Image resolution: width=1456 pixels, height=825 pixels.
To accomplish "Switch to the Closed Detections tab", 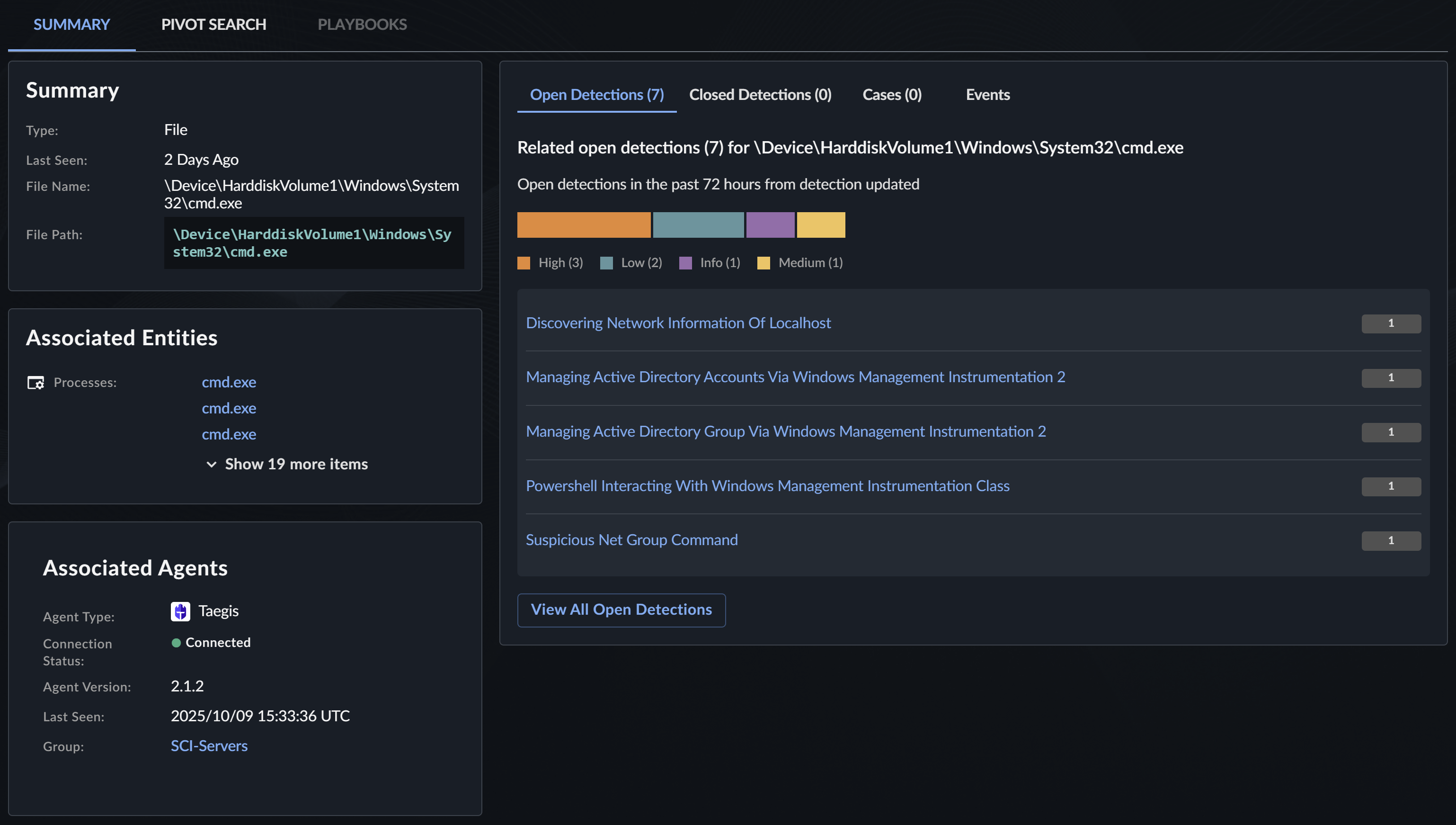I will pyautogui.click(x=760, y=95).
